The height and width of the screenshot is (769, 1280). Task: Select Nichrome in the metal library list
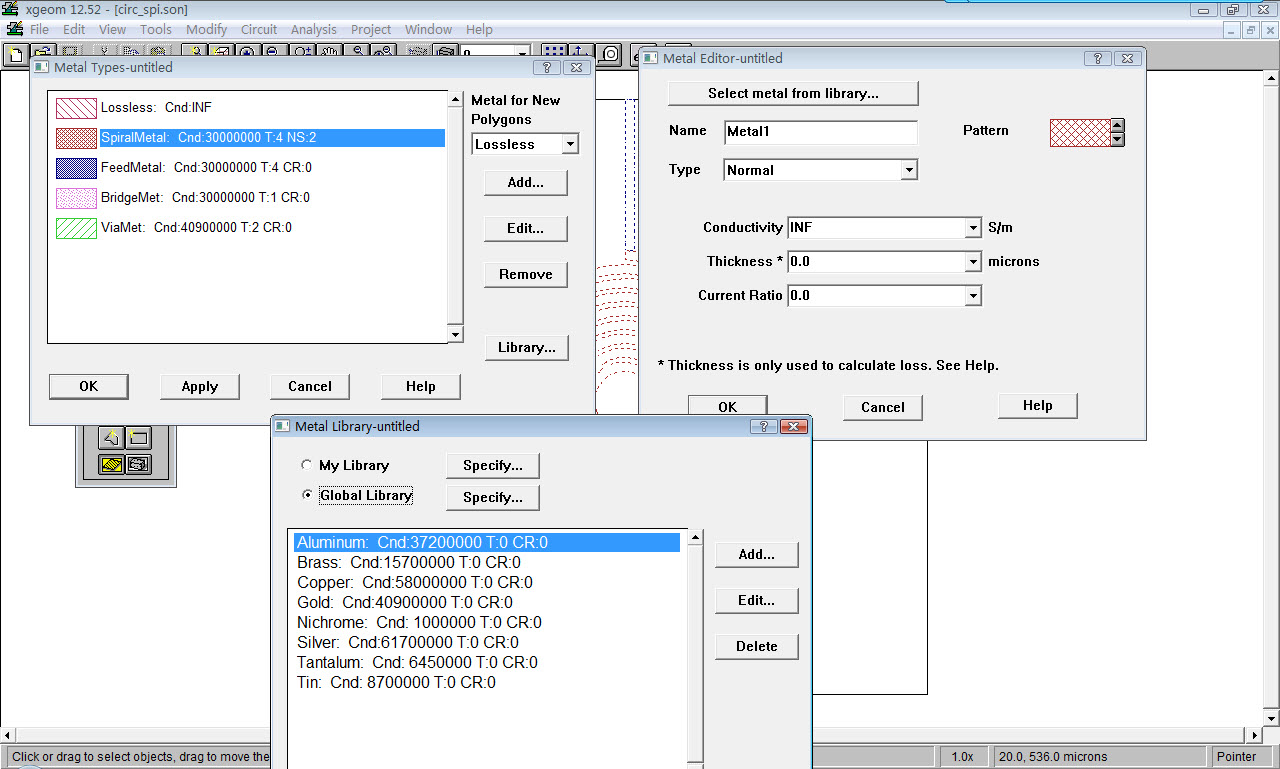(419, 623)
